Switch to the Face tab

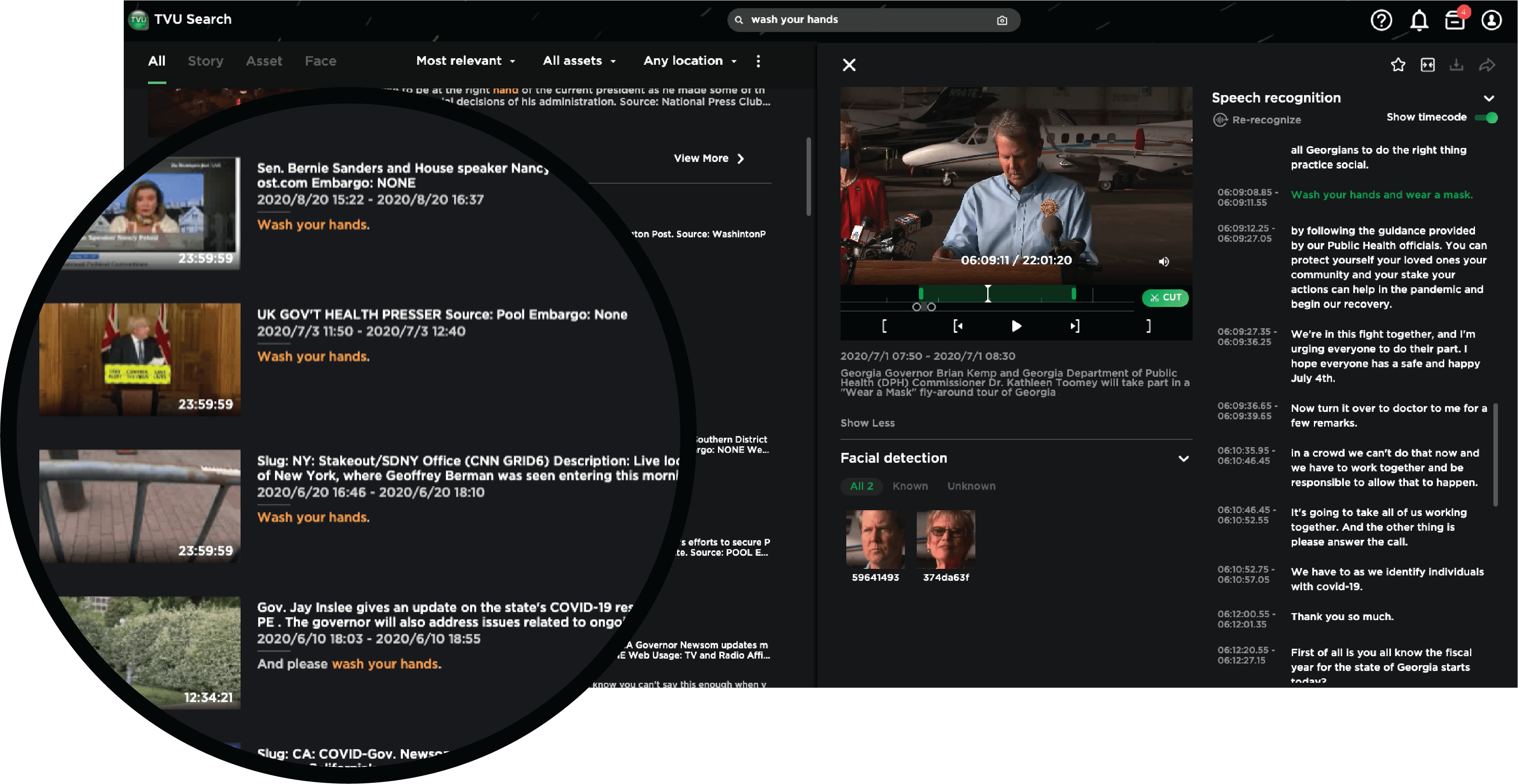point(320,61)
